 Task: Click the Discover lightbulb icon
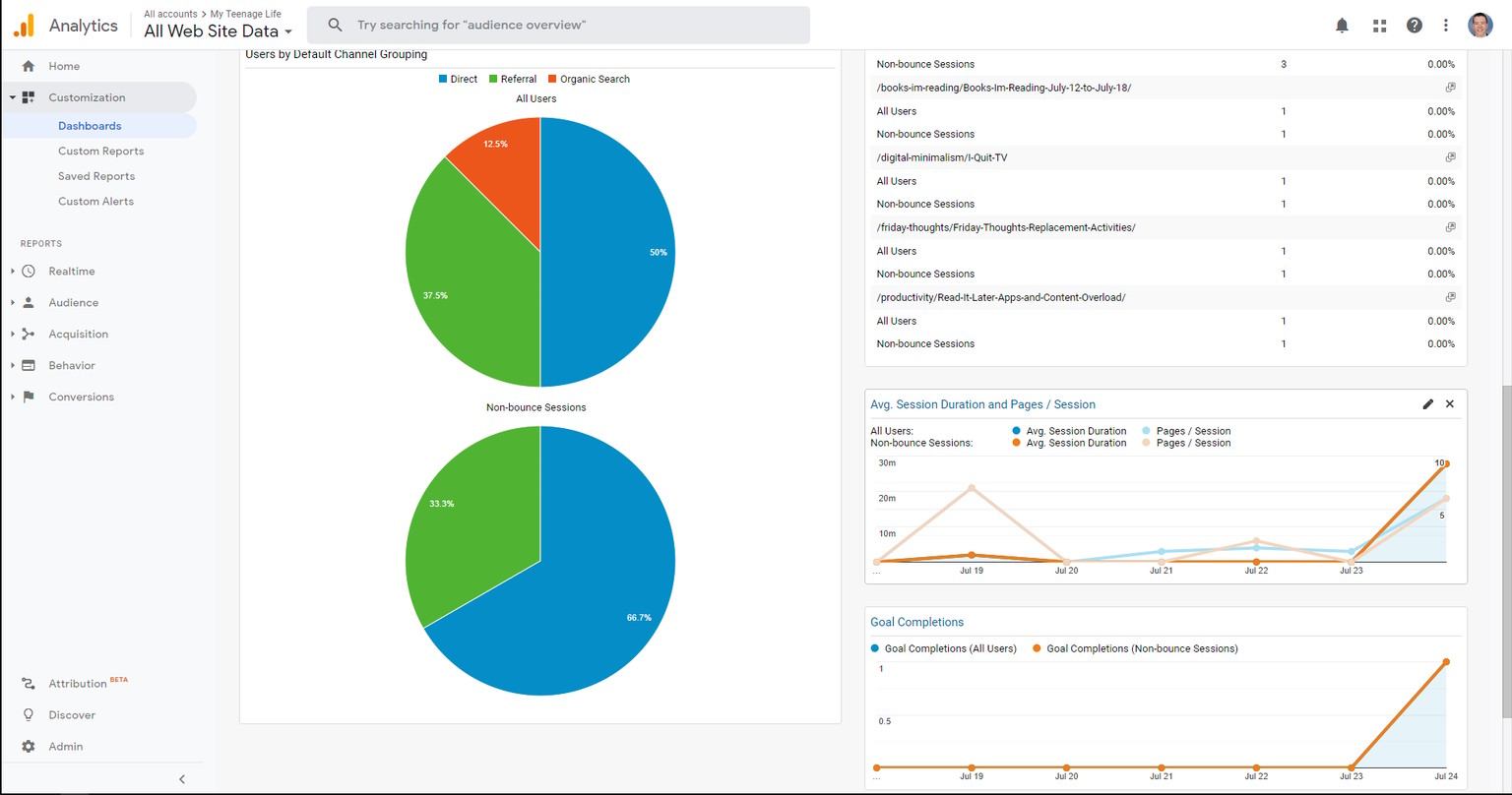tap(29, 715)
